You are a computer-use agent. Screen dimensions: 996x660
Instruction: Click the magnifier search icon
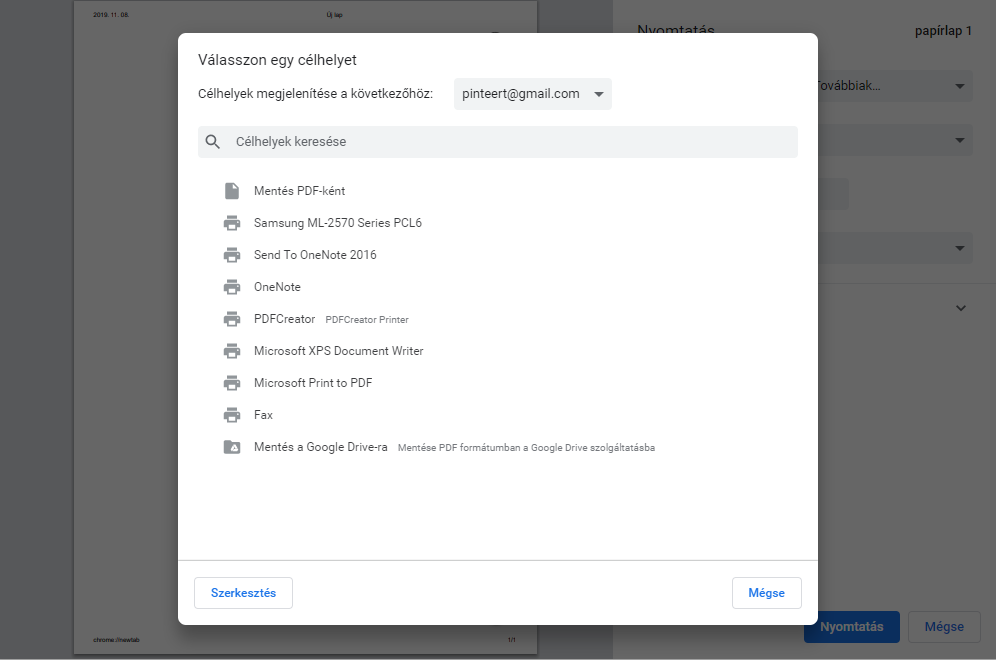(x=213, y=142)
